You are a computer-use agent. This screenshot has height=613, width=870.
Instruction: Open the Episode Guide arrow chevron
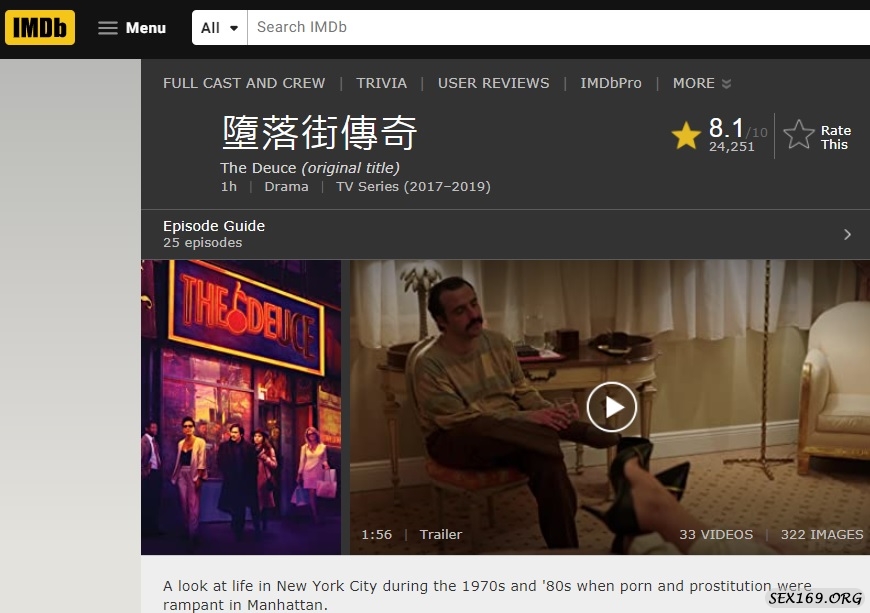(x=847, y=235)
